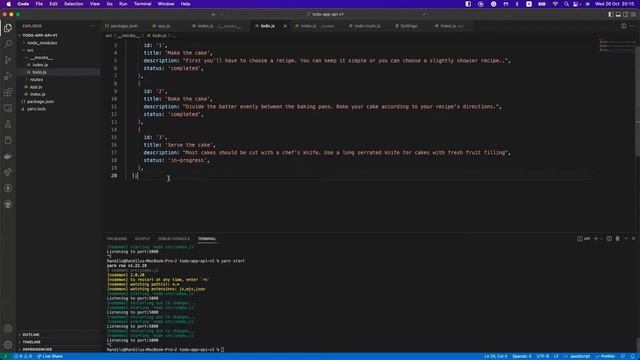Open the Wi-Fi status menu
The height and width of the screenshot is (360, 640).
coord(555,4)
